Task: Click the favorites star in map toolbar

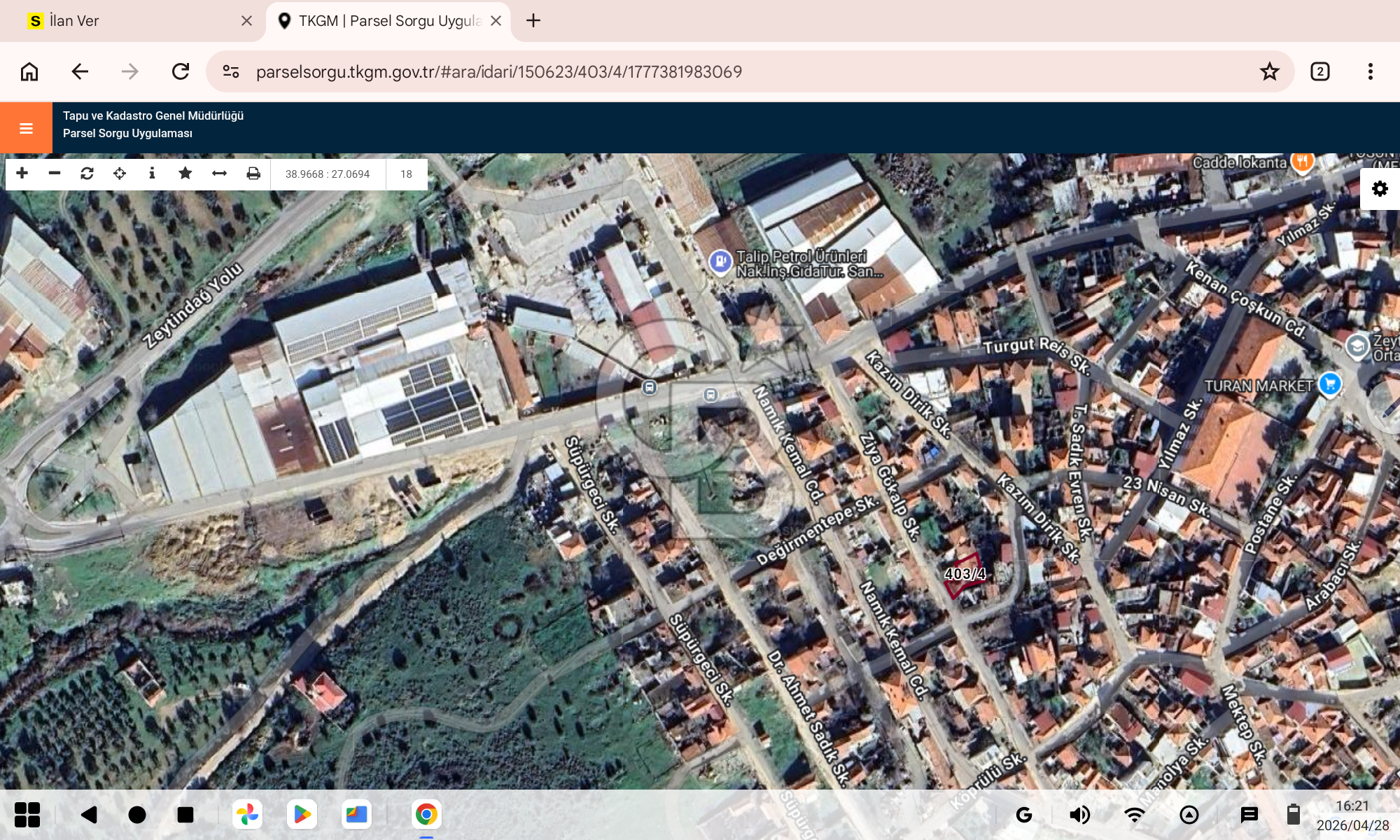Action: [185, 174]
